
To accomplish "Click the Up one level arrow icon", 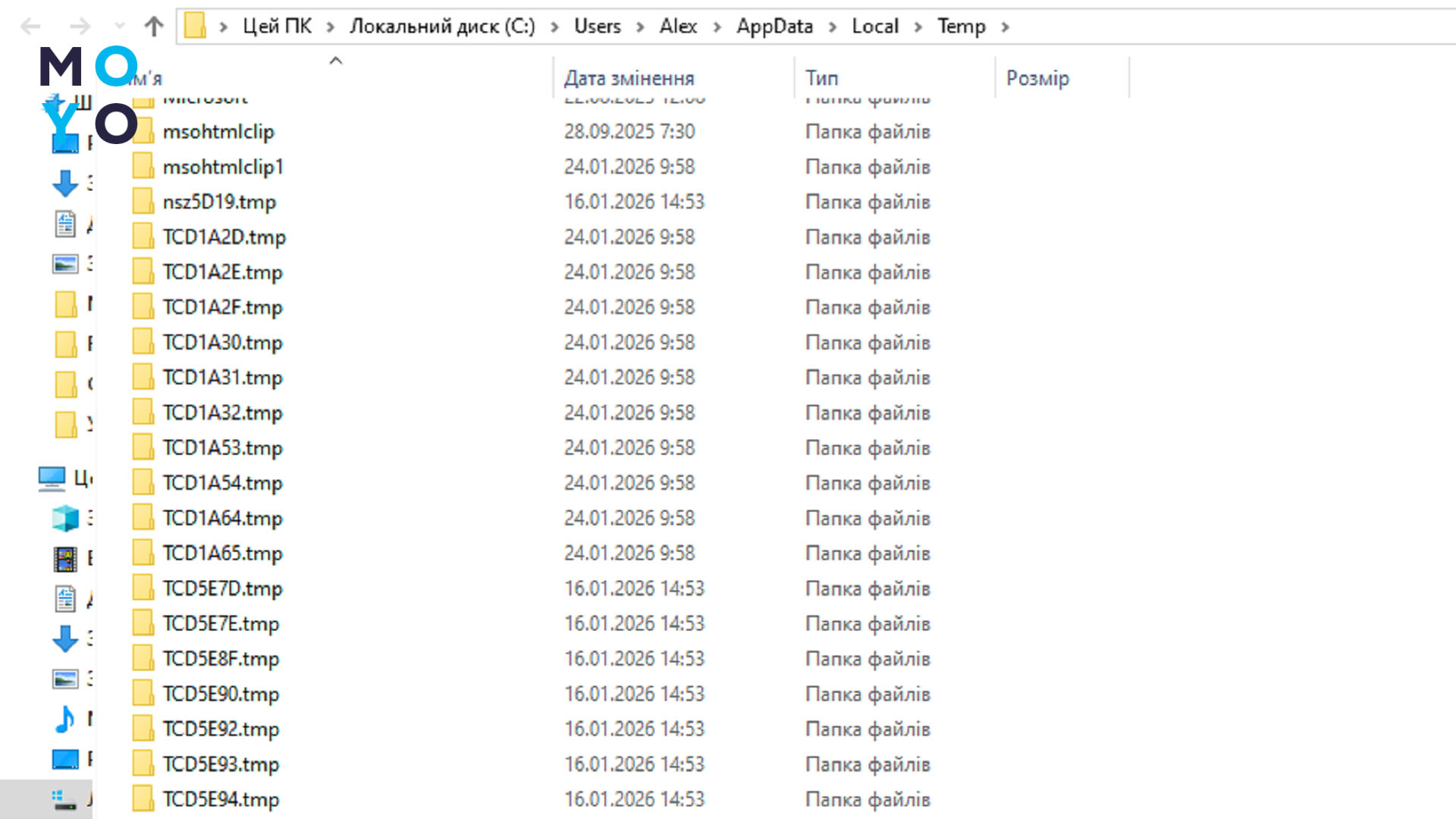I will click(x=154, y=27).
